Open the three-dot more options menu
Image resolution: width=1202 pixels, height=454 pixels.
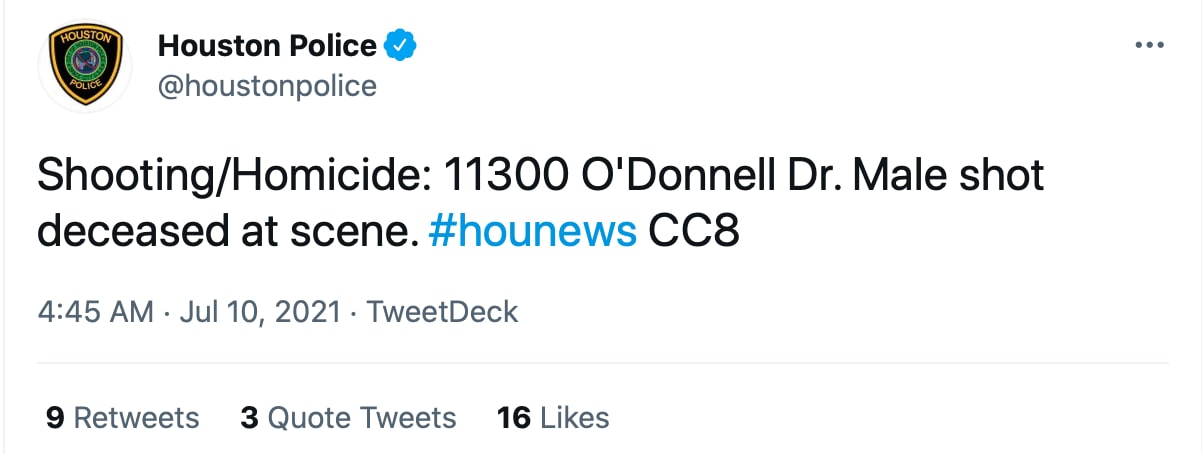pos(1149,46)
